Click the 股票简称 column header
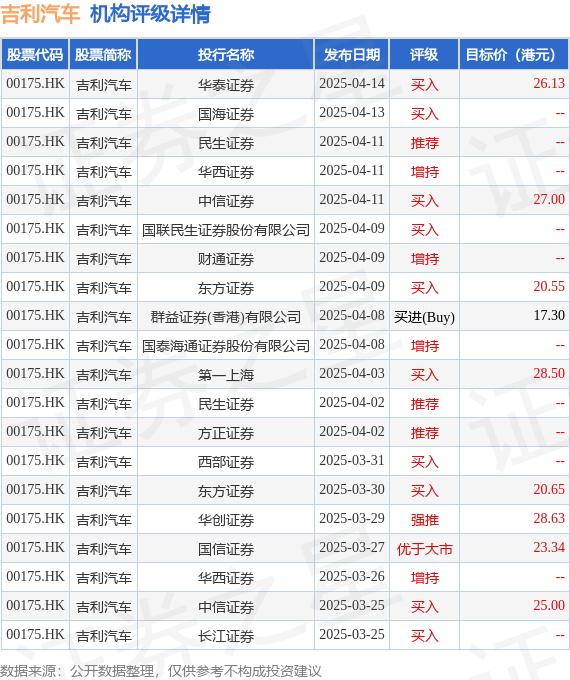 103,55
